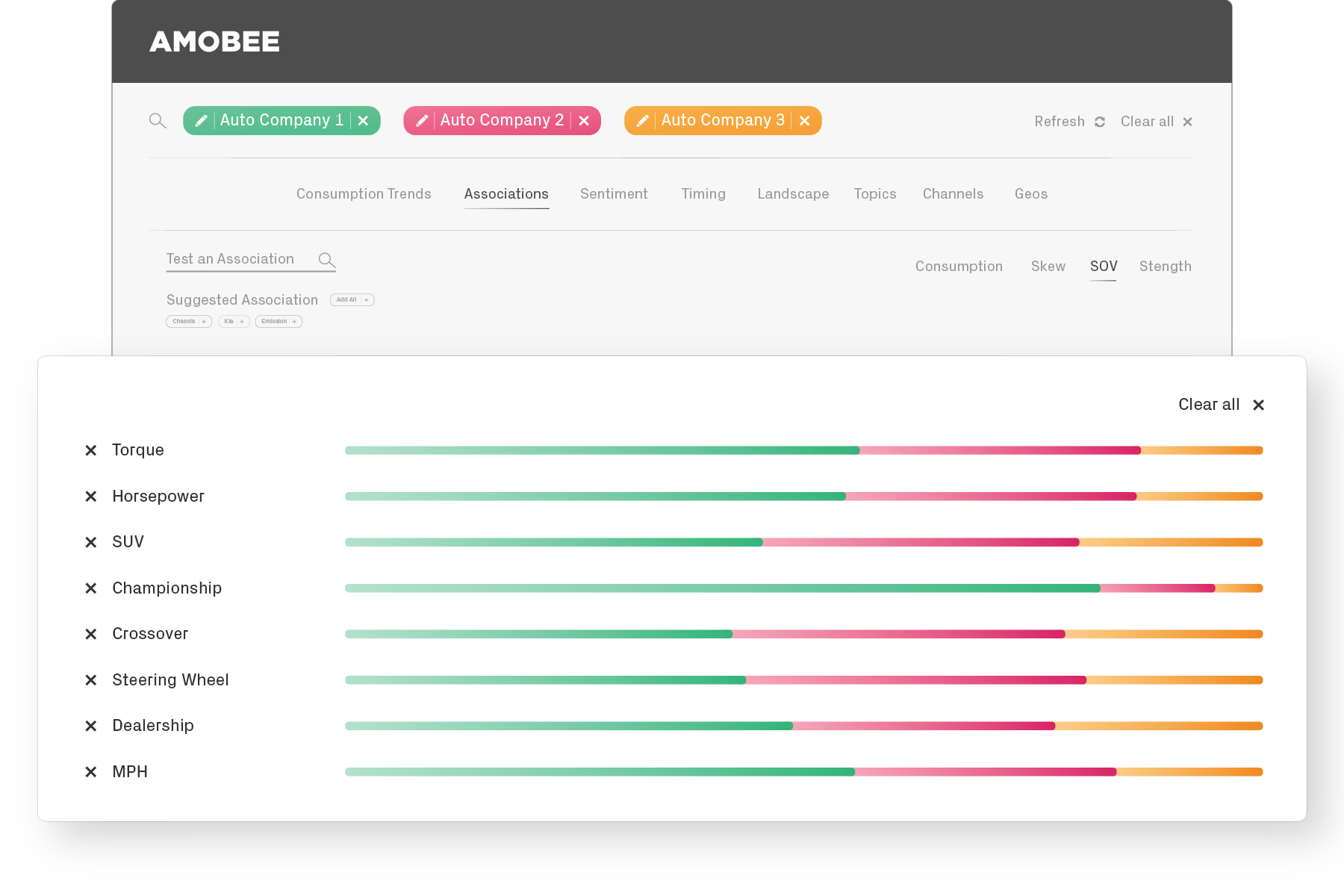Select the Associations tab

[x=506, y=193]
